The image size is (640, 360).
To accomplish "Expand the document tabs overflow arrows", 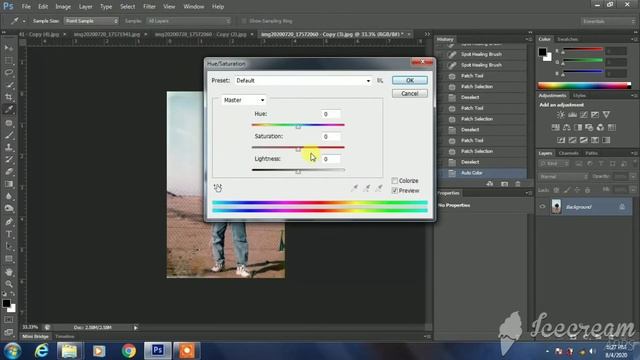I will tap(427, 34).
